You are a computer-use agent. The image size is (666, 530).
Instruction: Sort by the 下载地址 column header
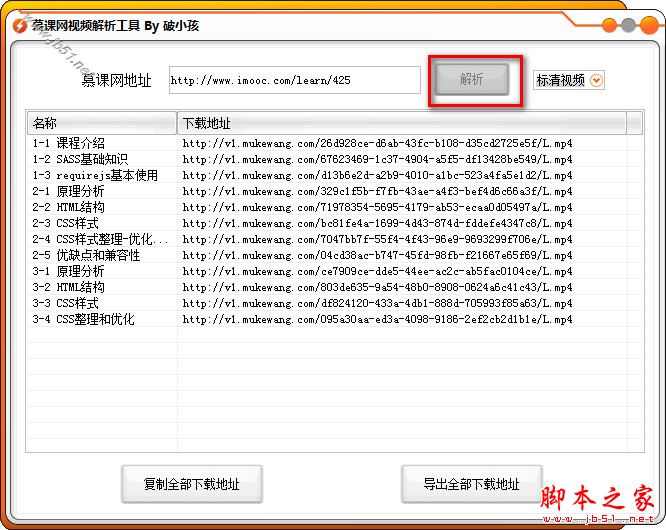[401, 123]
